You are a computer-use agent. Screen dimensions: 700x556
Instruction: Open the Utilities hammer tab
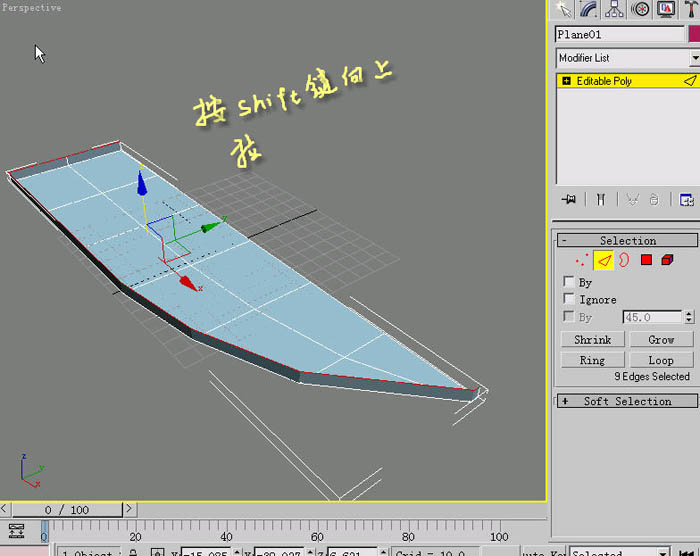pos(690,9)
